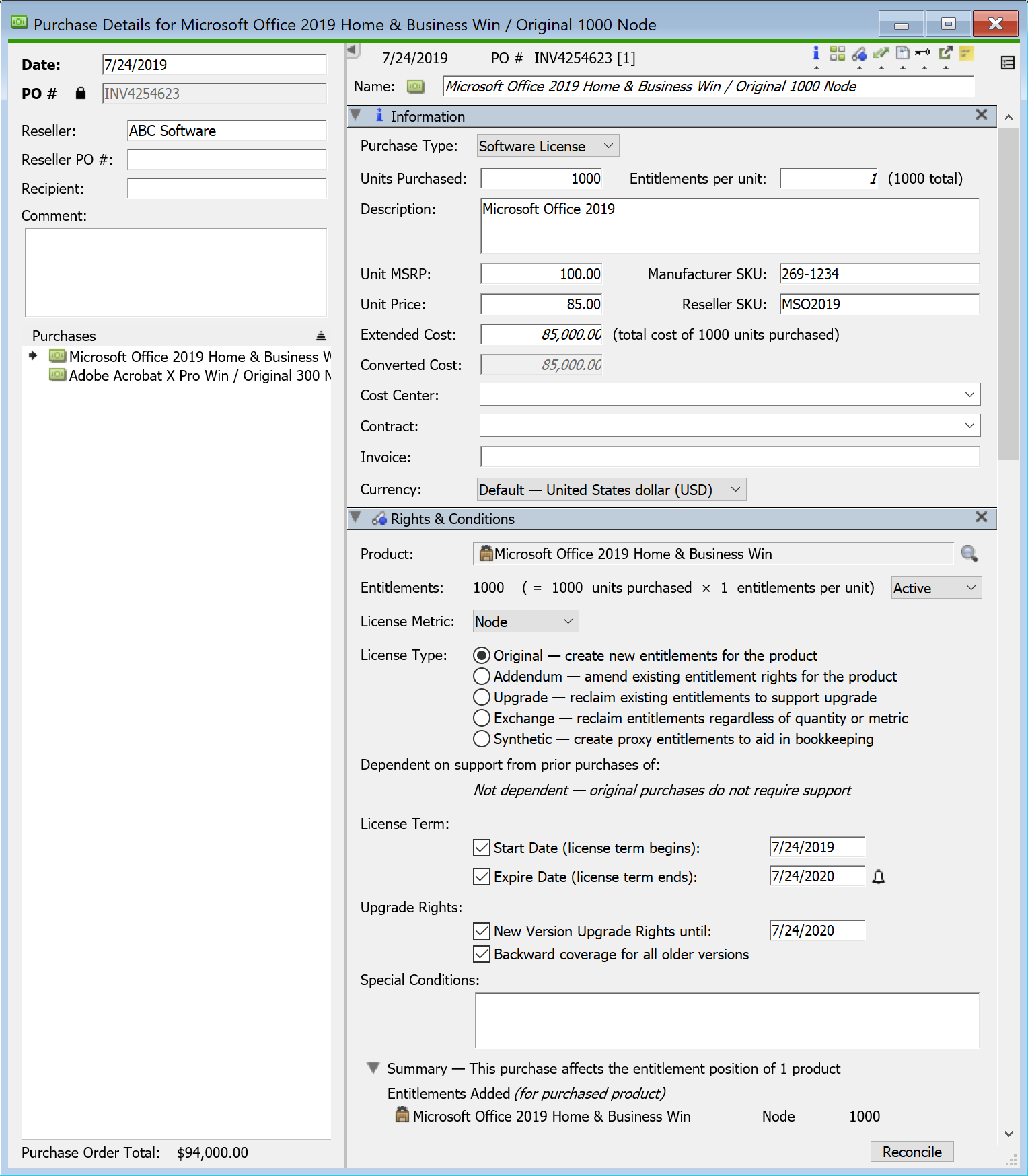Uncheck Backward coverage for all older versions

[482, 954]
